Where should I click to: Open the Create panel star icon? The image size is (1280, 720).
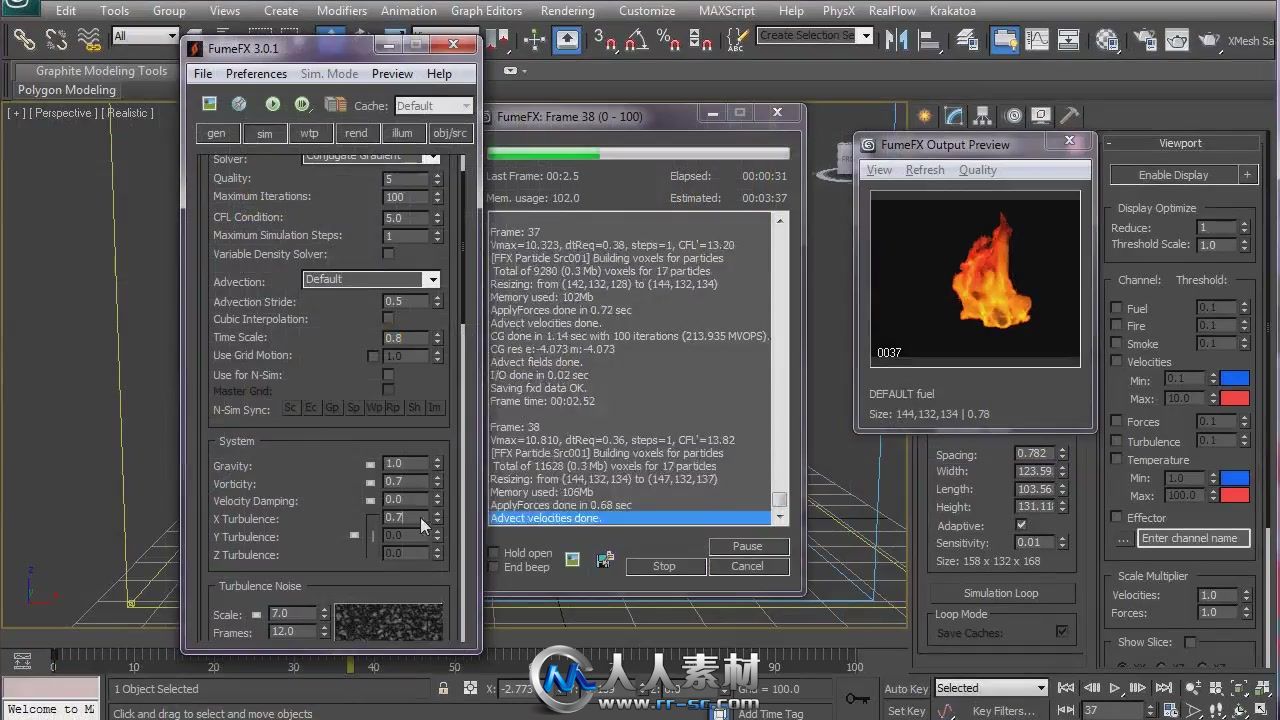click(924, 116)
